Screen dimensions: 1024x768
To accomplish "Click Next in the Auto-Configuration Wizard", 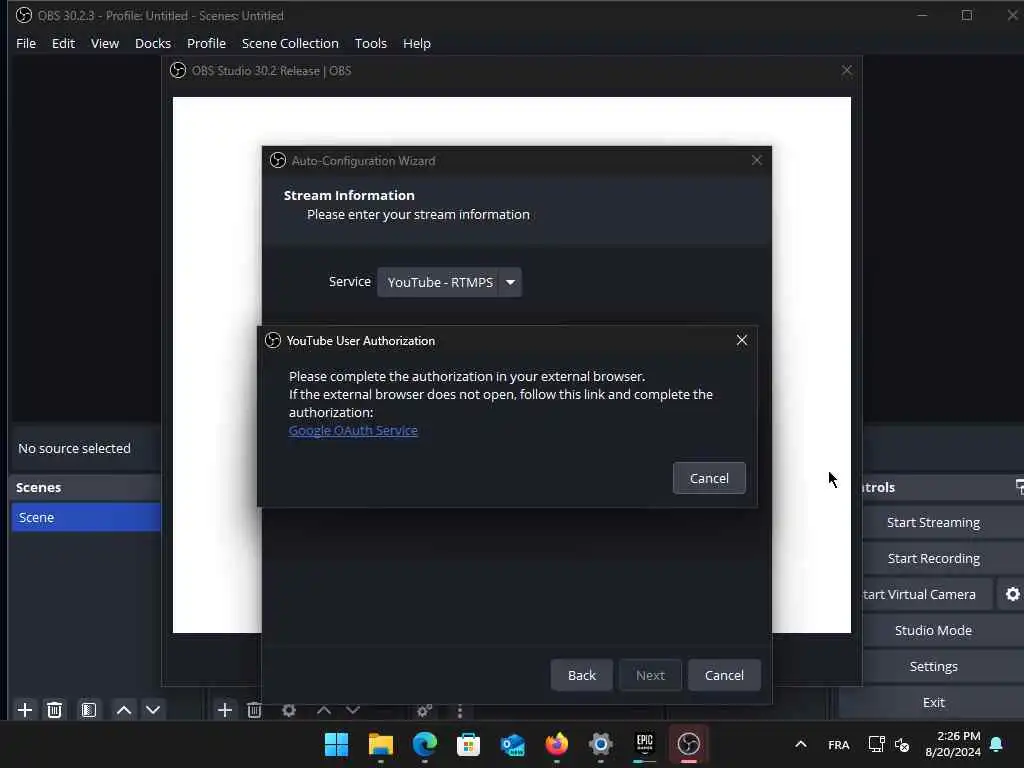I will (x=650, y=675).
